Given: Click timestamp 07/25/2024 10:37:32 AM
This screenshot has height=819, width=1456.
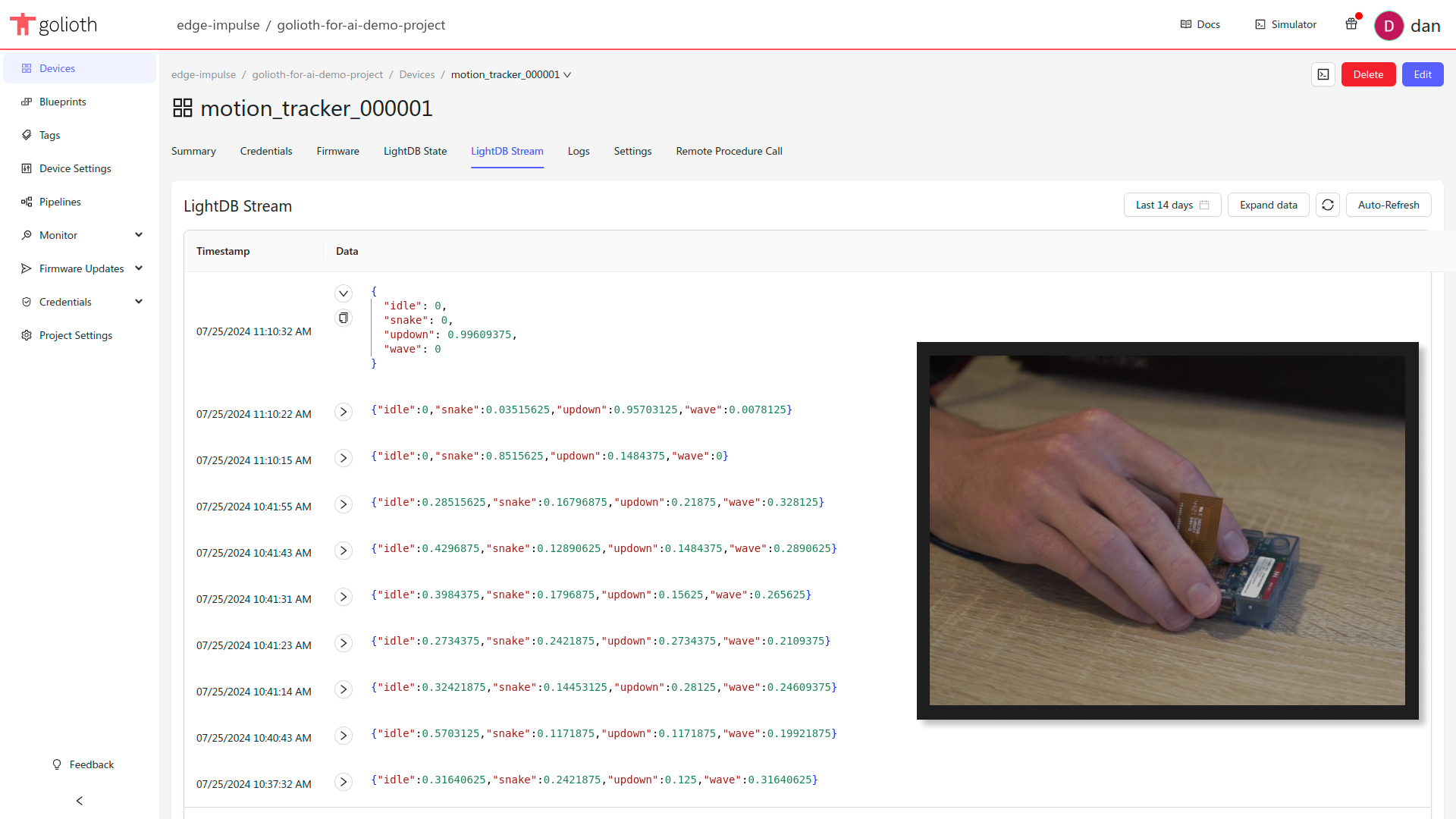Looking at the screenshot, I should (x=254, y=784).
